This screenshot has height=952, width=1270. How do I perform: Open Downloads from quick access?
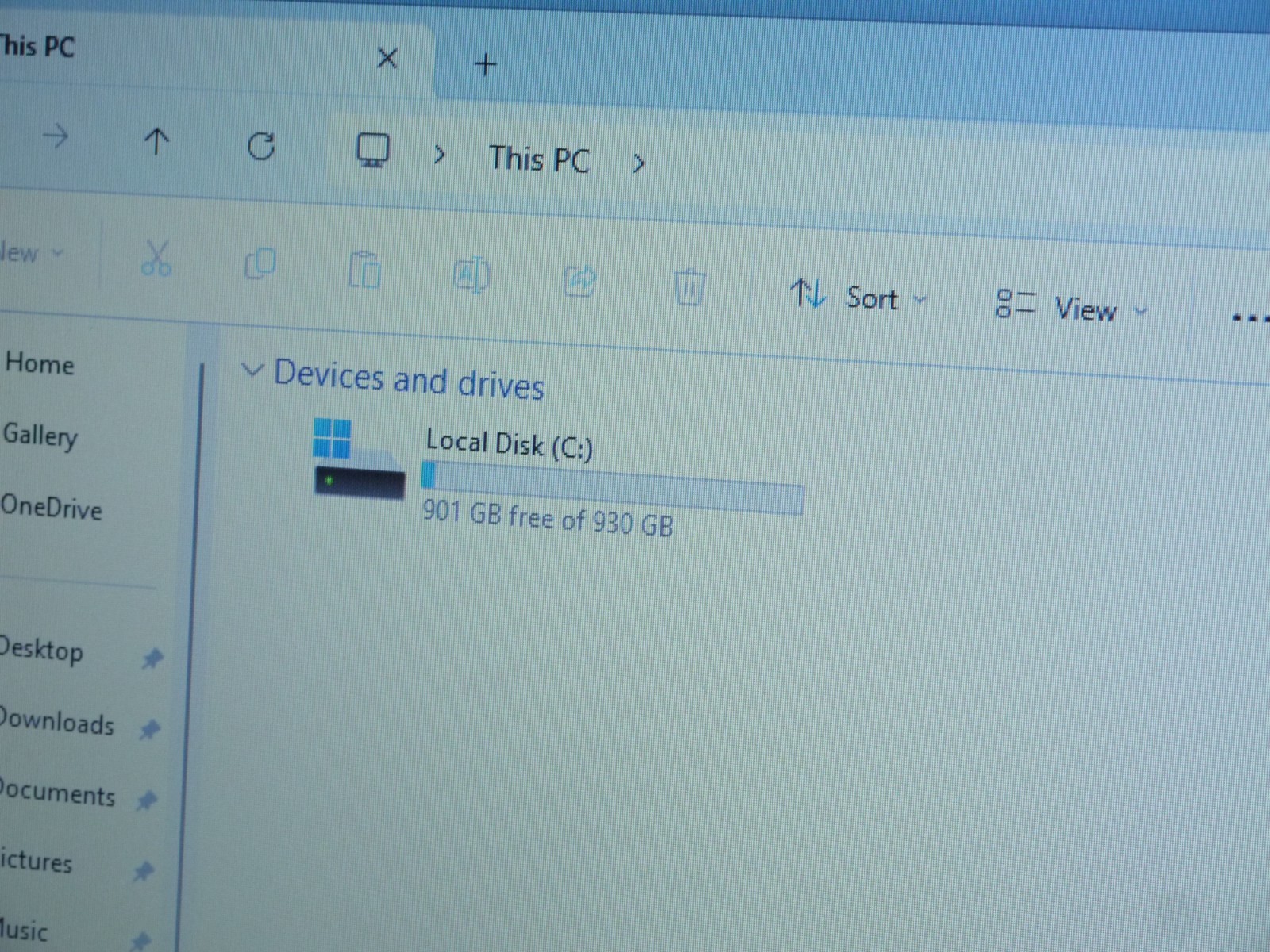tap(57, 722)
